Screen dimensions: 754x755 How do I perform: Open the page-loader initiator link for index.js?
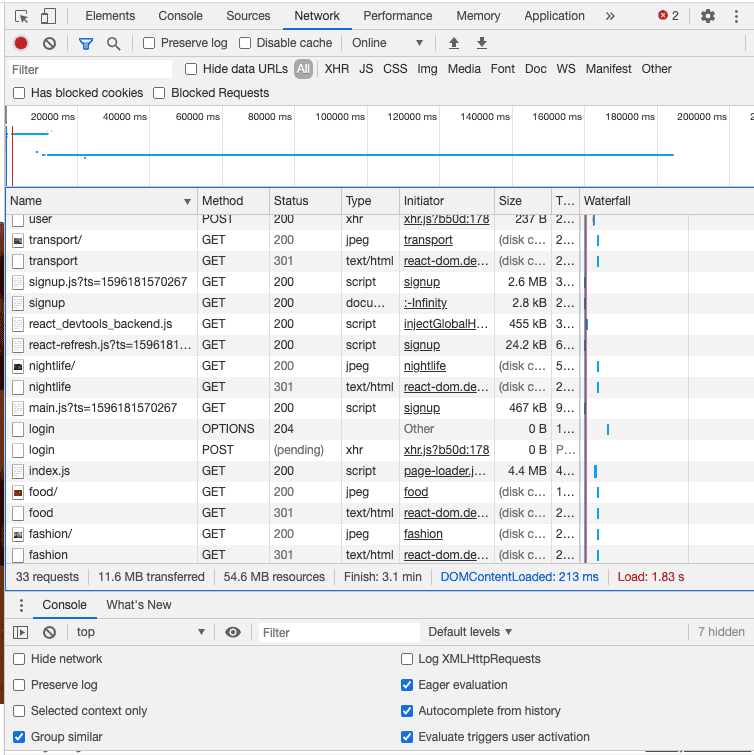[x=446, y=471]
